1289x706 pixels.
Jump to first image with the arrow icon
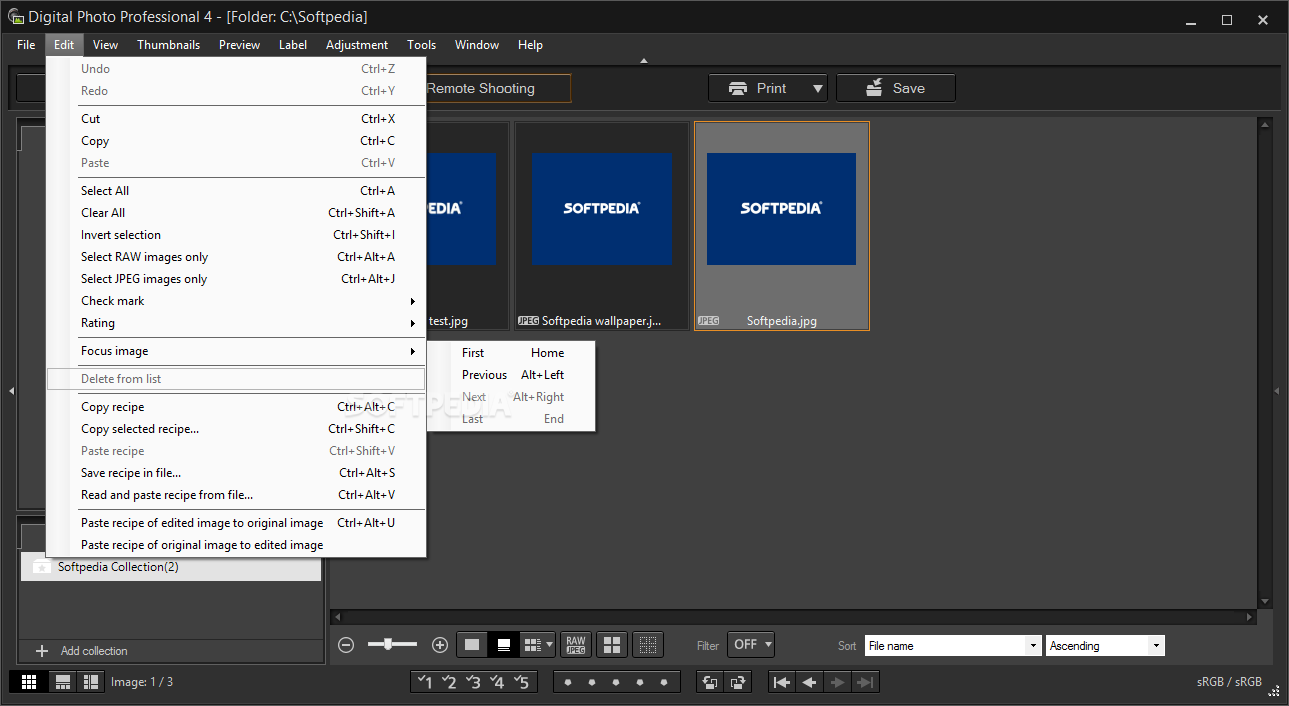point(782,682)
